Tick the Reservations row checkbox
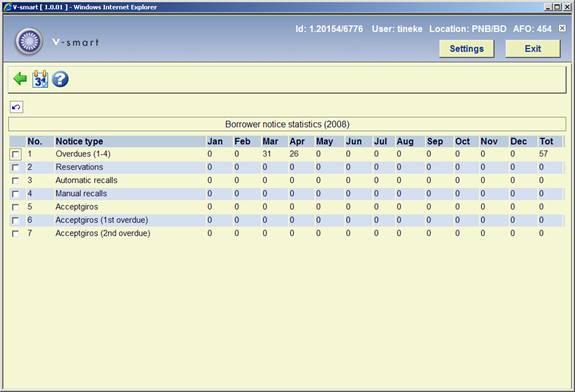This screenshot has width=575, height=392. (x=15, y=168)
